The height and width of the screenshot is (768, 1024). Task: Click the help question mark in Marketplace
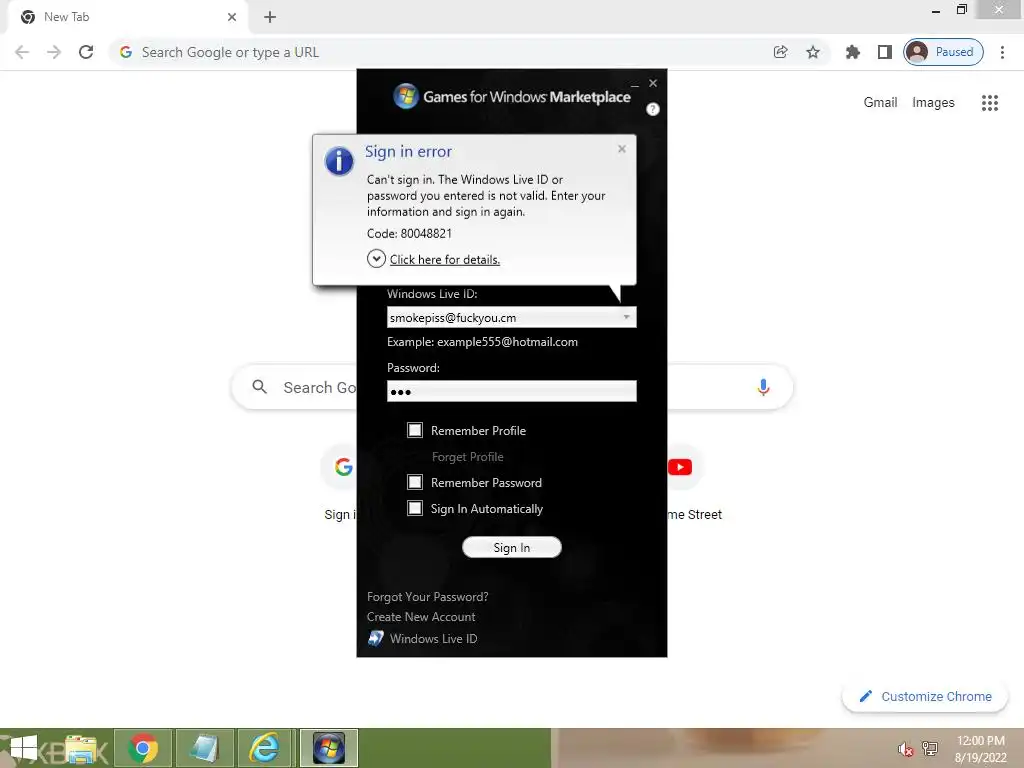[x=652, y=109]
